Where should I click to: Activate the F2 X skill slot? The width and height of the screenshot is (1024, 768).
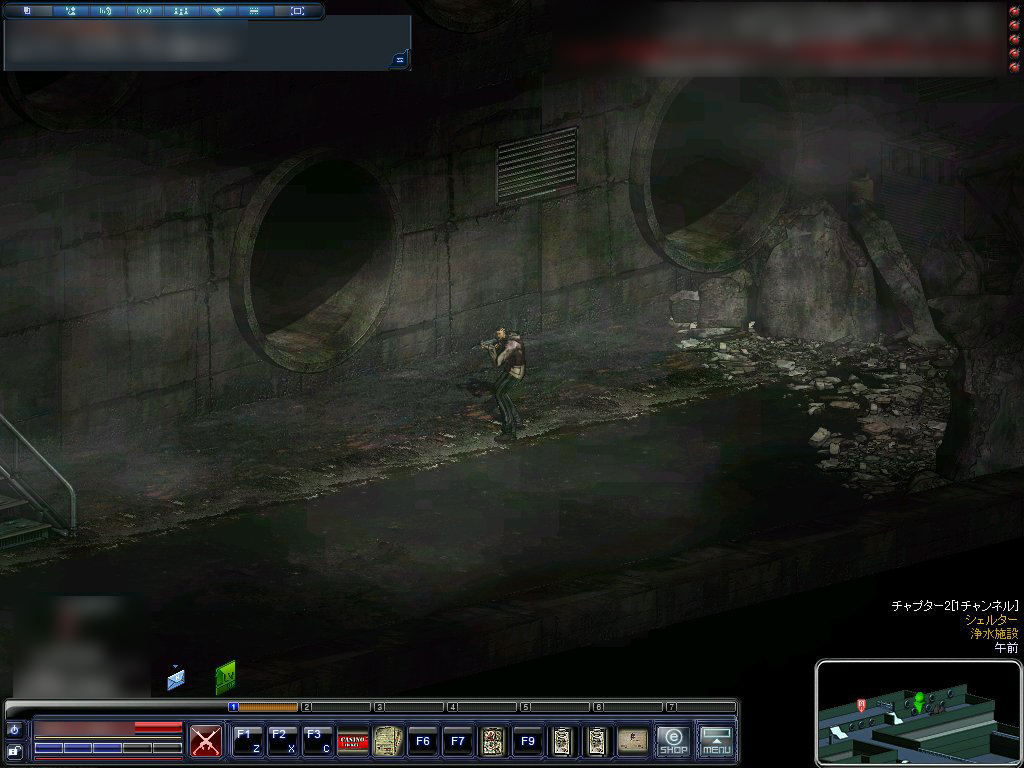click(x=283, y=741)
